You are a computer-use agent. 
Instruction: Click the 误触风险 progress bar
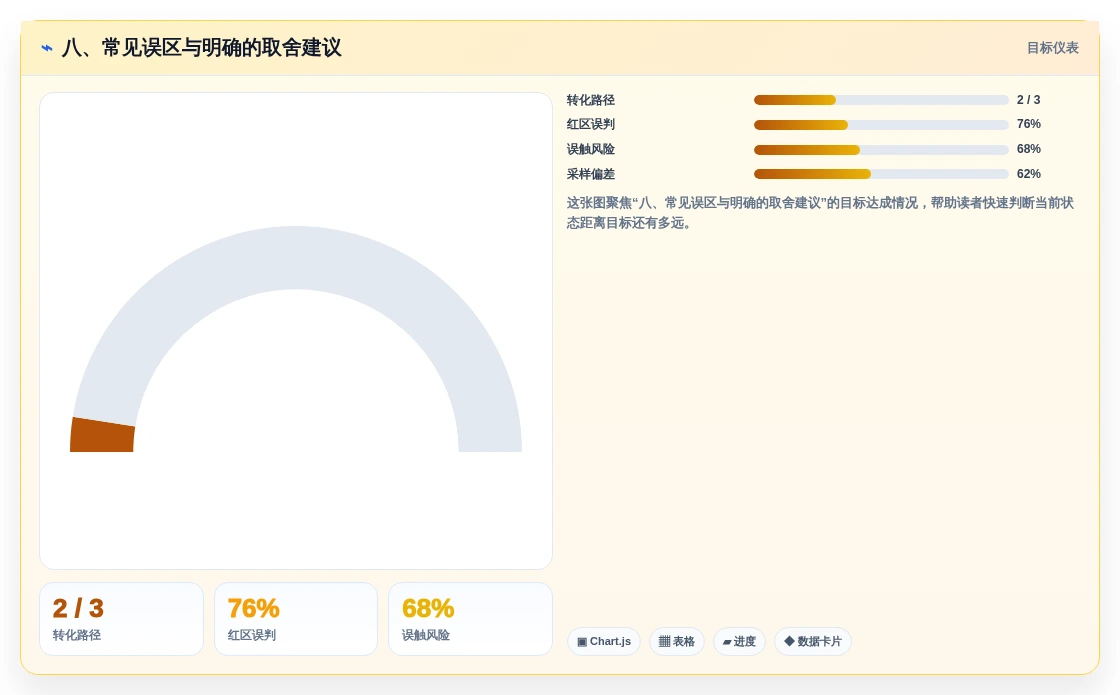(881, 150)
